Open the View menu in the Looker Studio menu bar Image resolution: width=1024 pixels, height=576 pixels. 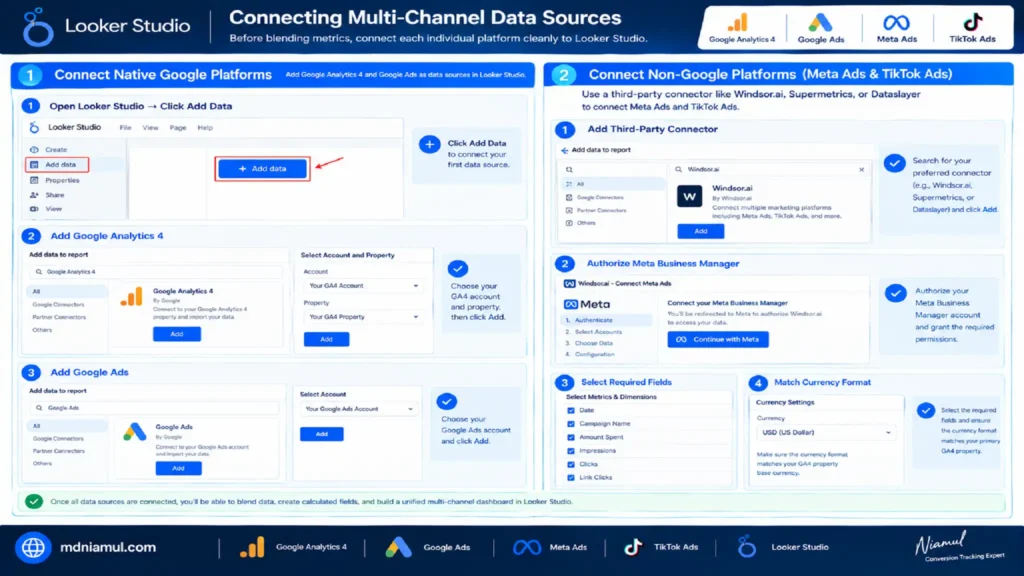click(150, 128)
